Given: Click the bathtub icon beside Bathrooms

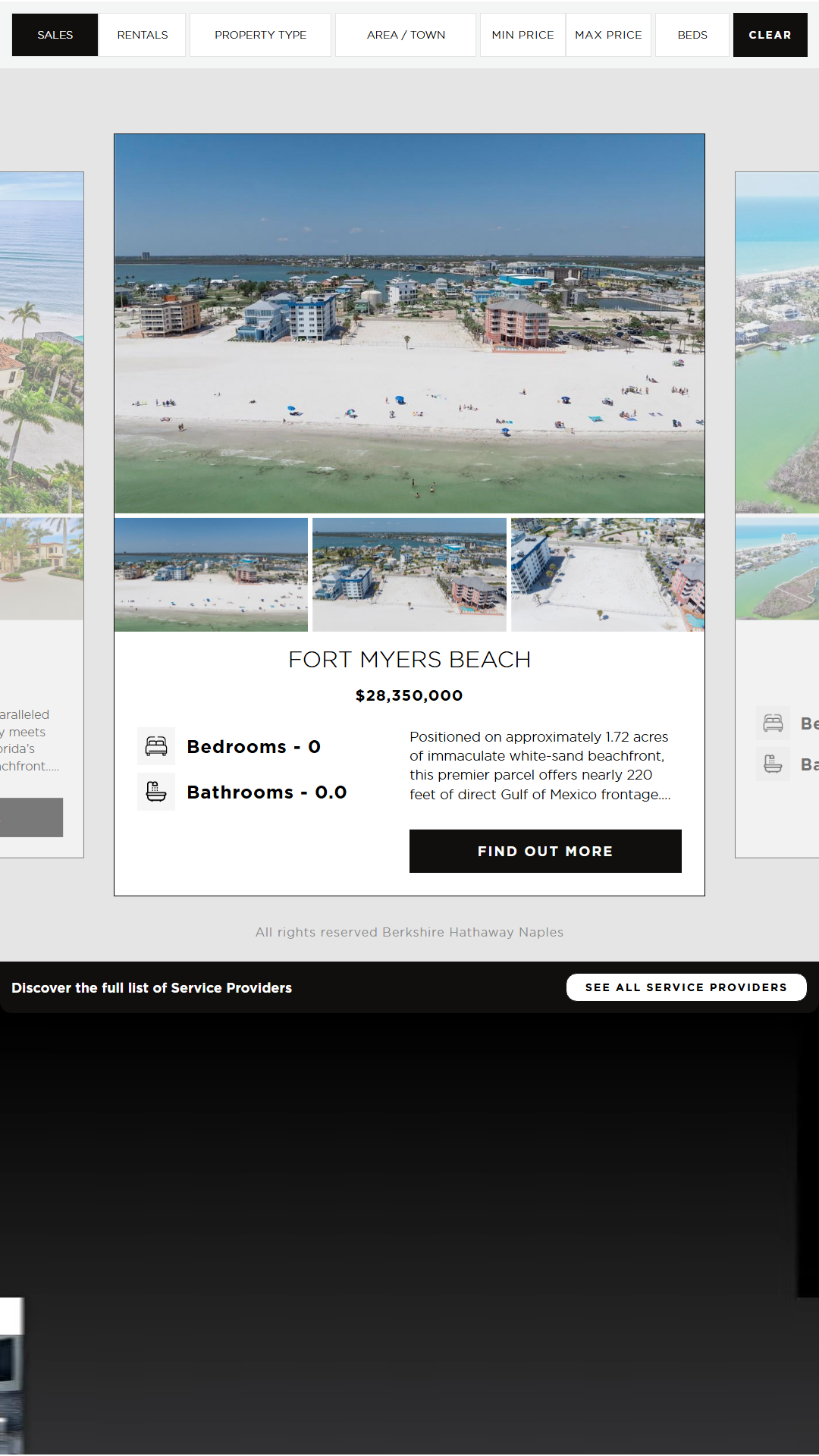Looking at the screenshot, I should coord(156,792).
